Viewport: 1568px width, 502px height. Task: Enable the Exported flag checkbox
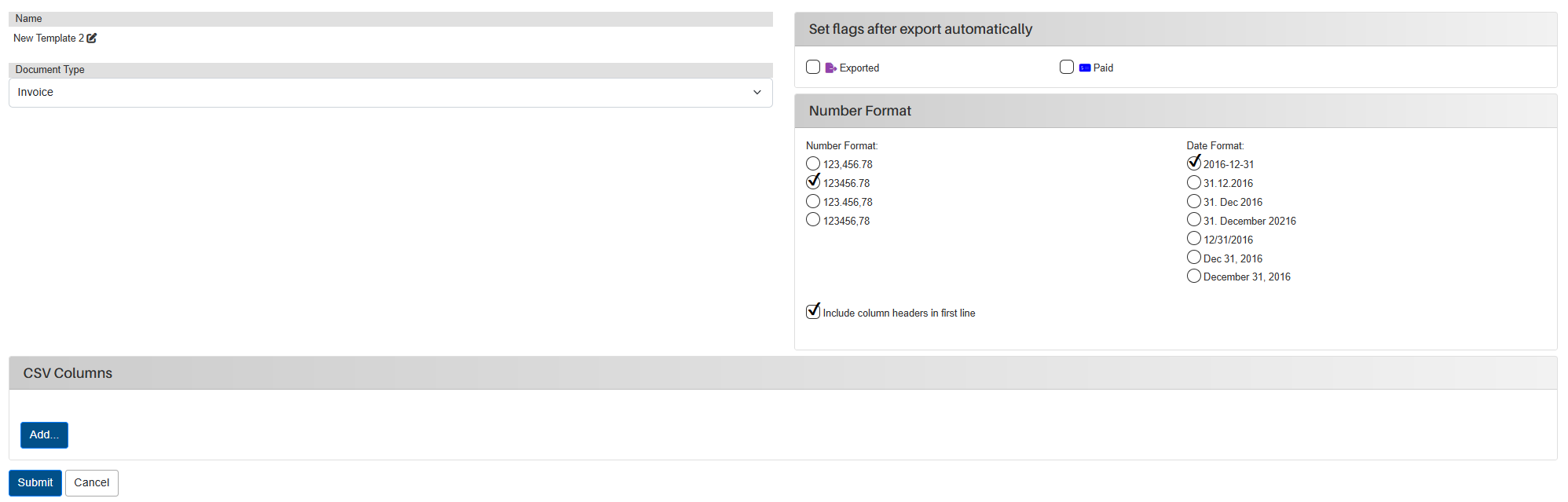[x=813, y=67]
